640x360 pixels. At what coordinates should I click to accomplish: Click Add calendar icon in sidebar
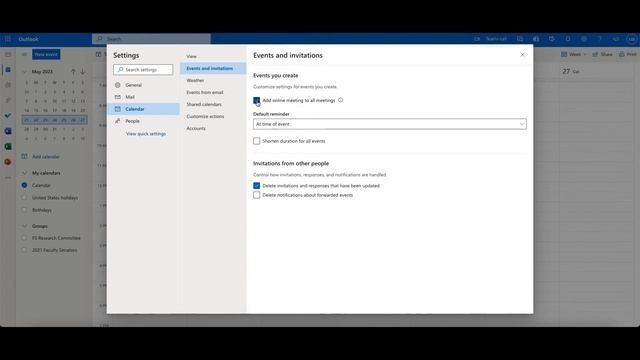[24, 156]
